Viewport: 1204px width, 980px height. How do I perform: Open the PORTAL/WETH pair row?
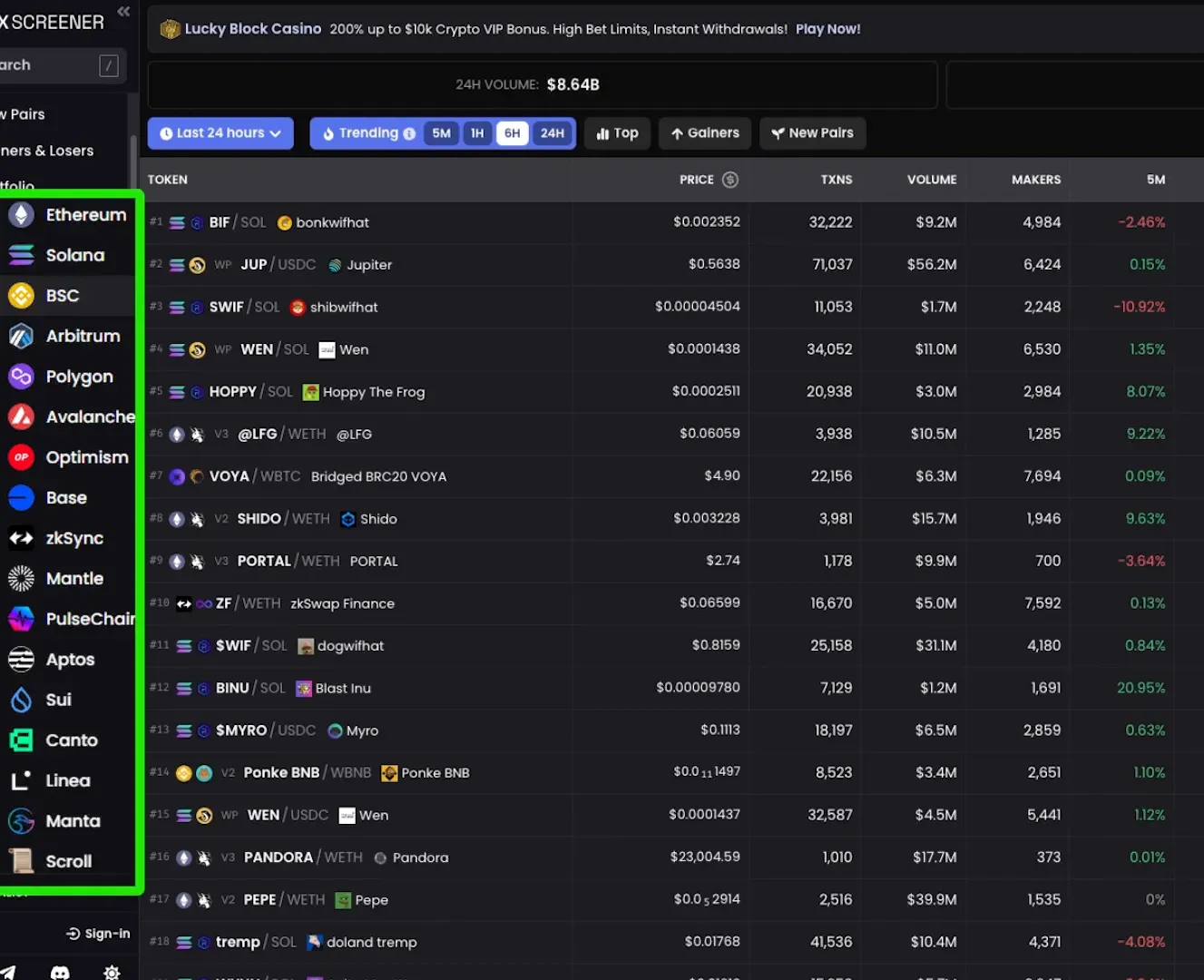(x=671, y=561)
